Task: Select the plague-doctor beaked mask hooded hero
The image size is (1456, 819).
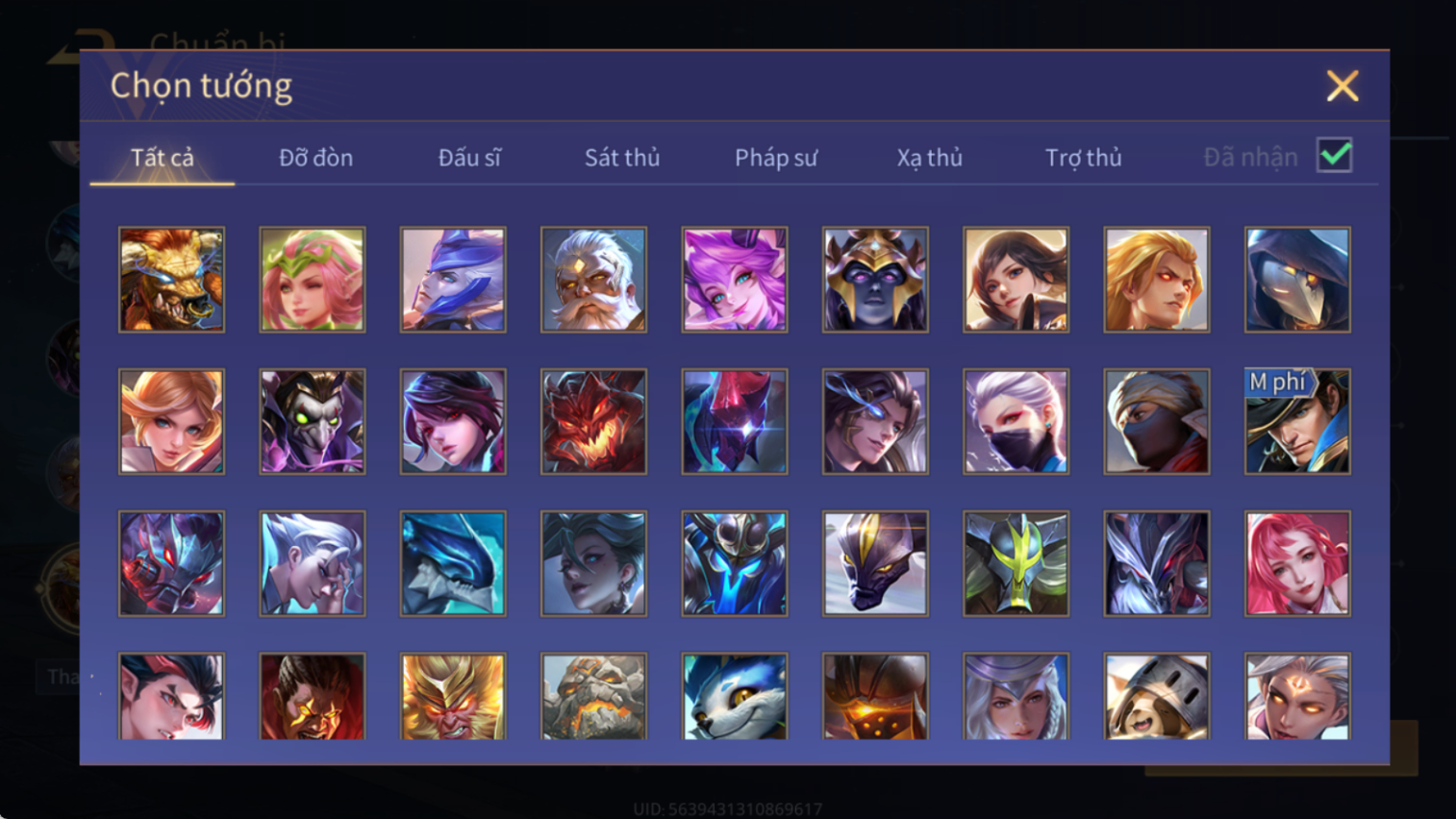Action: click(1297, 280)
